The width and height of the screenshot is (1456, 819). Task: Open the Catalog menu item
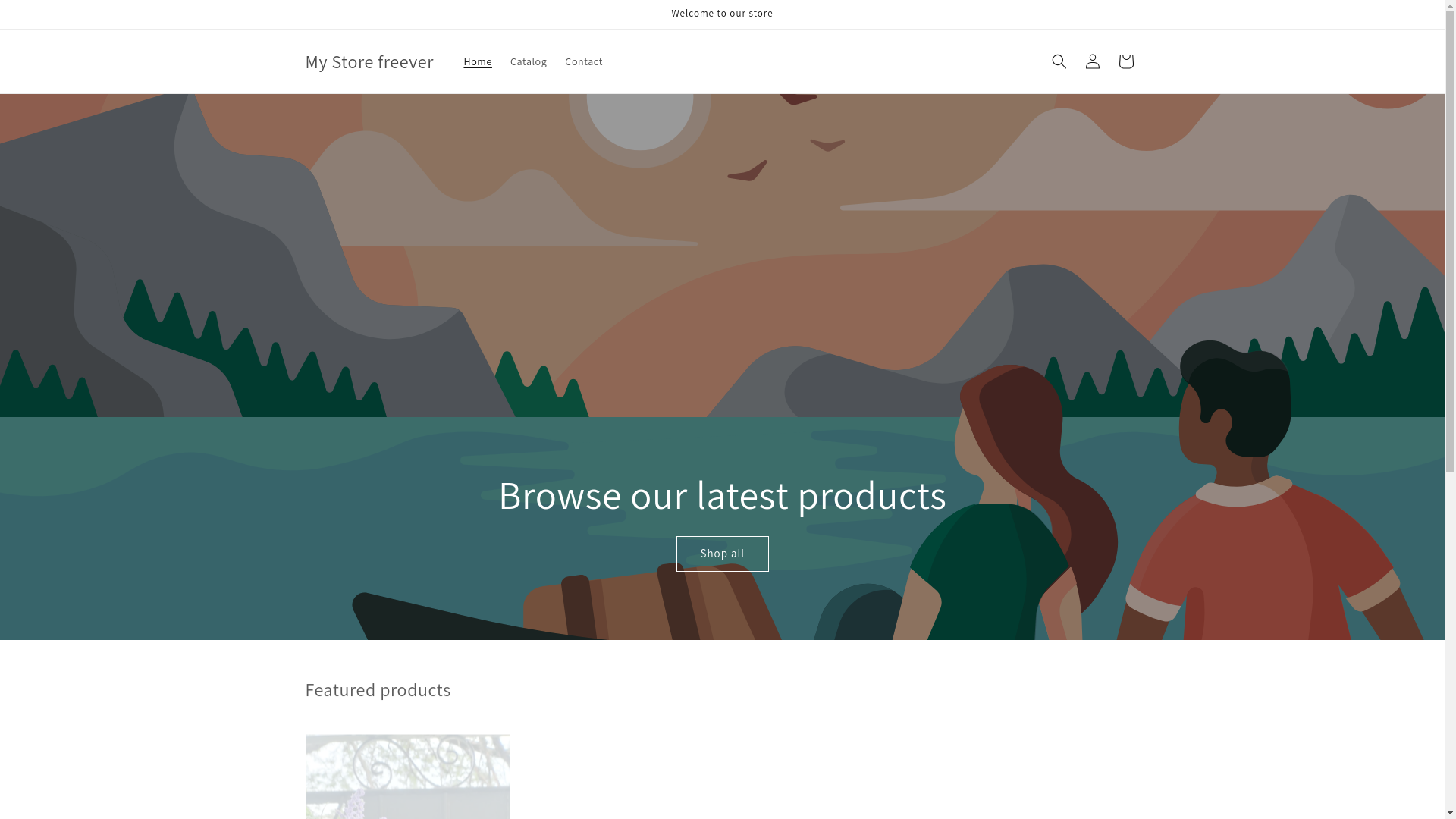(529, 61)
